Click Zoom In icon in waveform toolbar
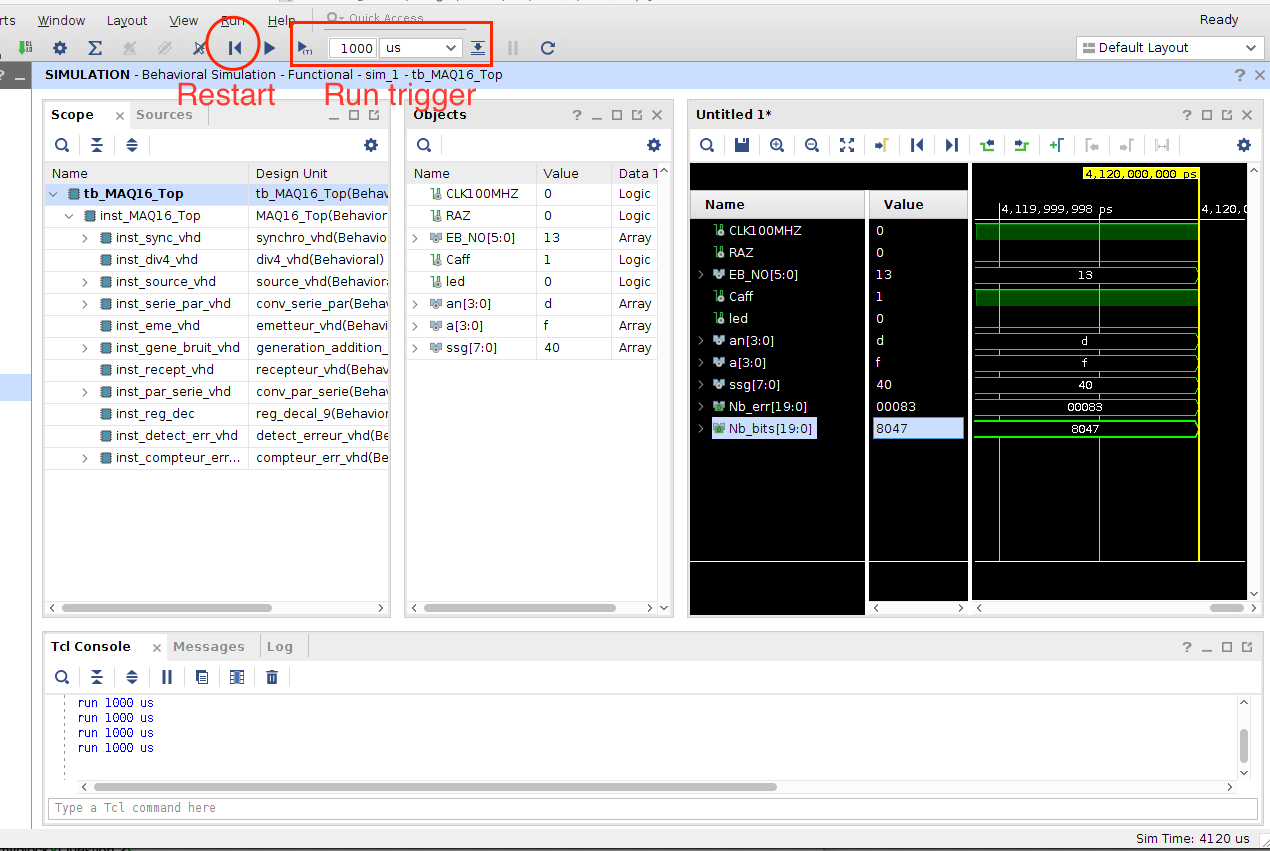 click(777, 145)
